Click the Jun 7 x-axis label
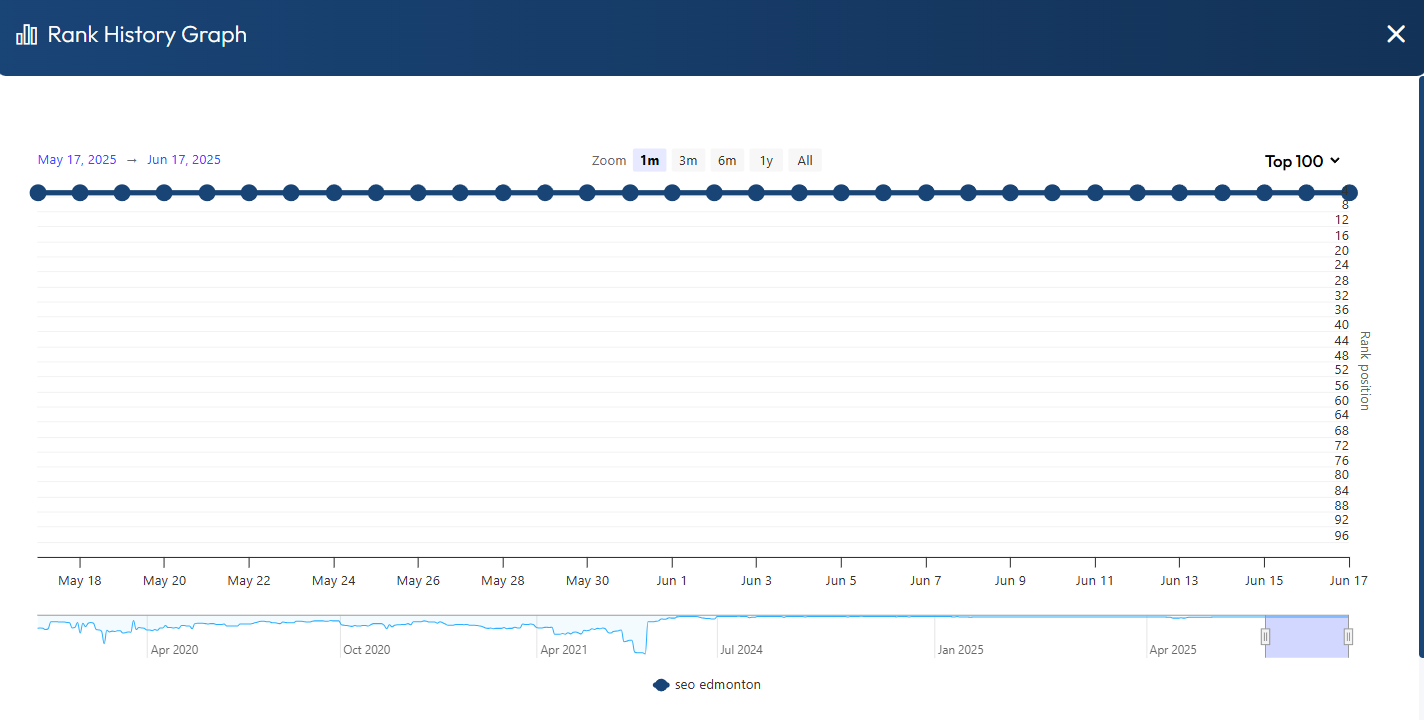This screenshot has width=1424, height=720. 926,581
